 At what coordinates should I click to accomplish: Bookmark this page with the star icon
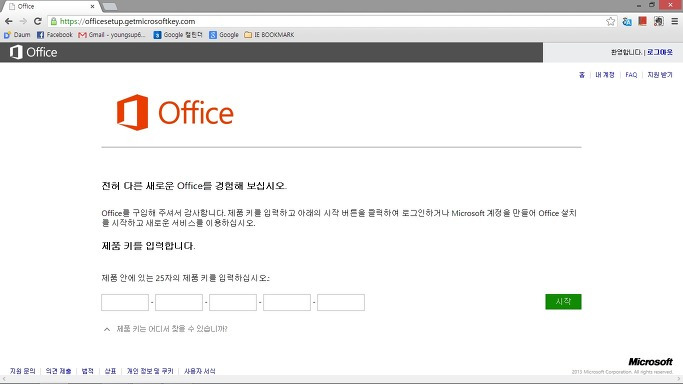point(611,21)
